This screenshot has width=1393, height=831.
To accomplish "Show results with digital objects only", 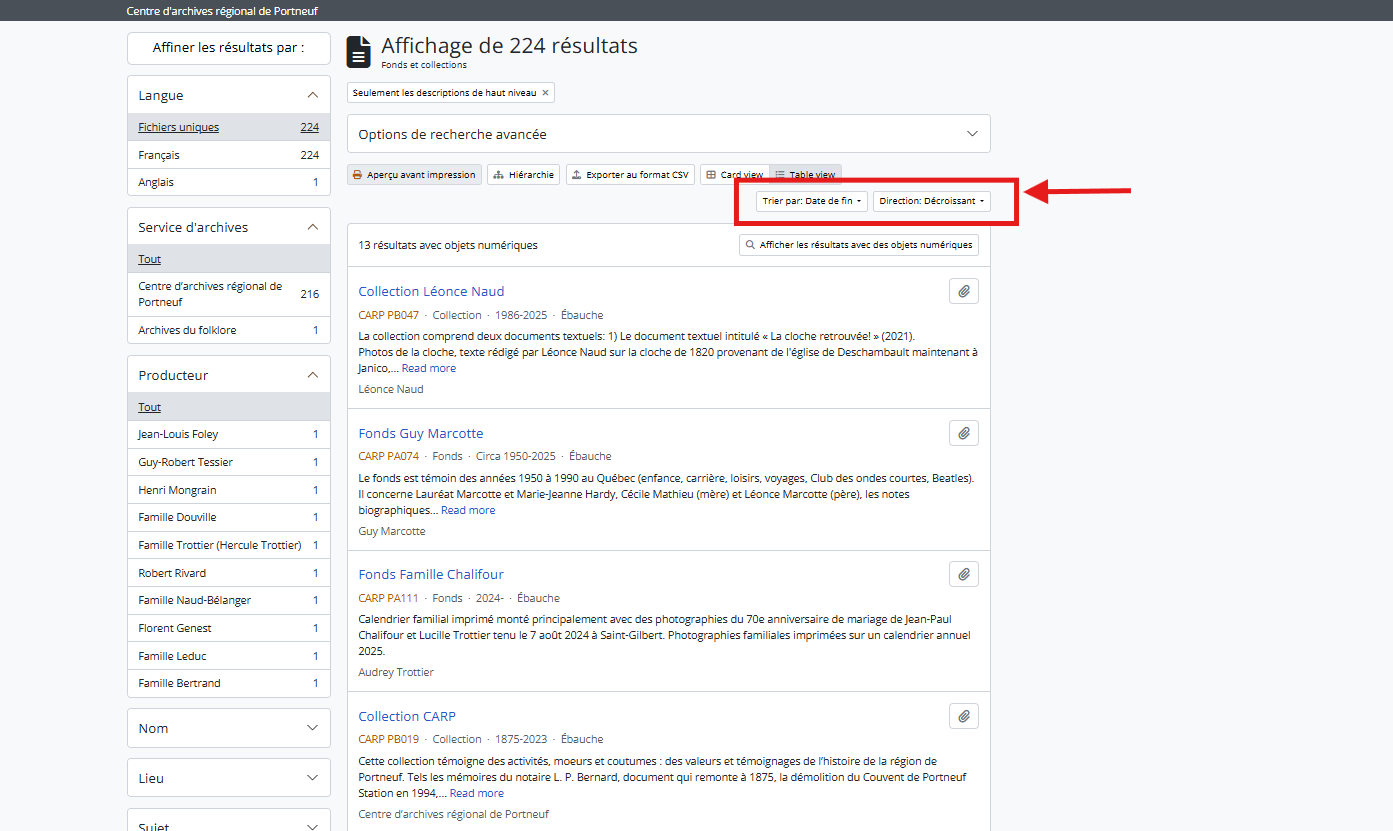I will click(858, 245).
